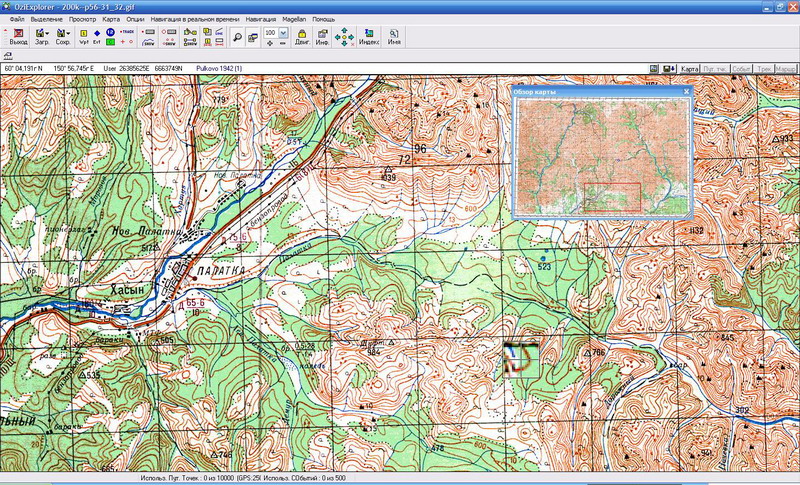Click the Пут. тчк. waypoints button
Image resolution: width=800 pixels, height=485 pixels.
[714, 68]
